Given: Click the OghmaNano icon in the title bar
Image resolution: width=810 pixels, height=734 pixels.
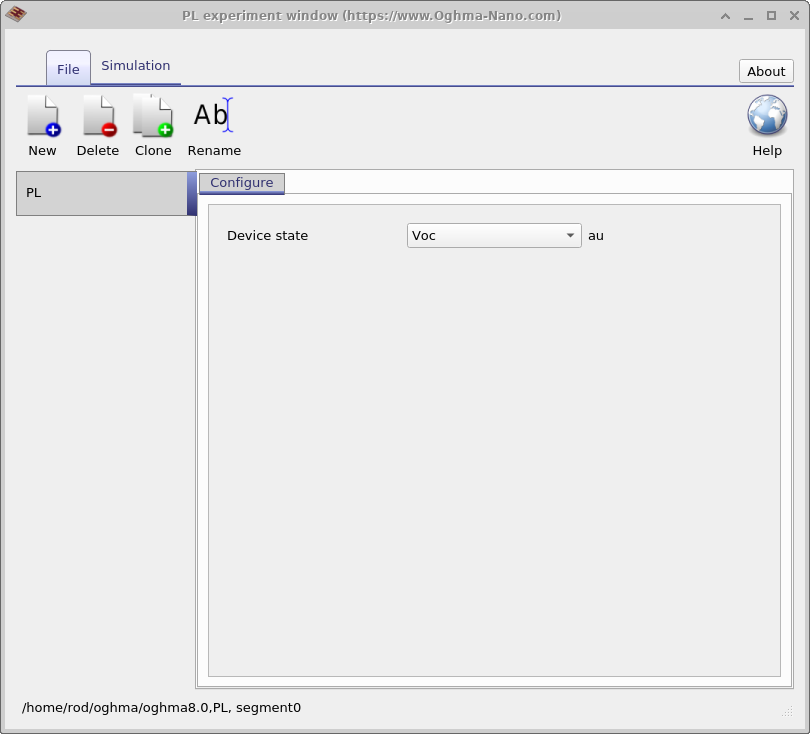Looking at the screenshot, I should pyautogui.click(x=17, y=15).
